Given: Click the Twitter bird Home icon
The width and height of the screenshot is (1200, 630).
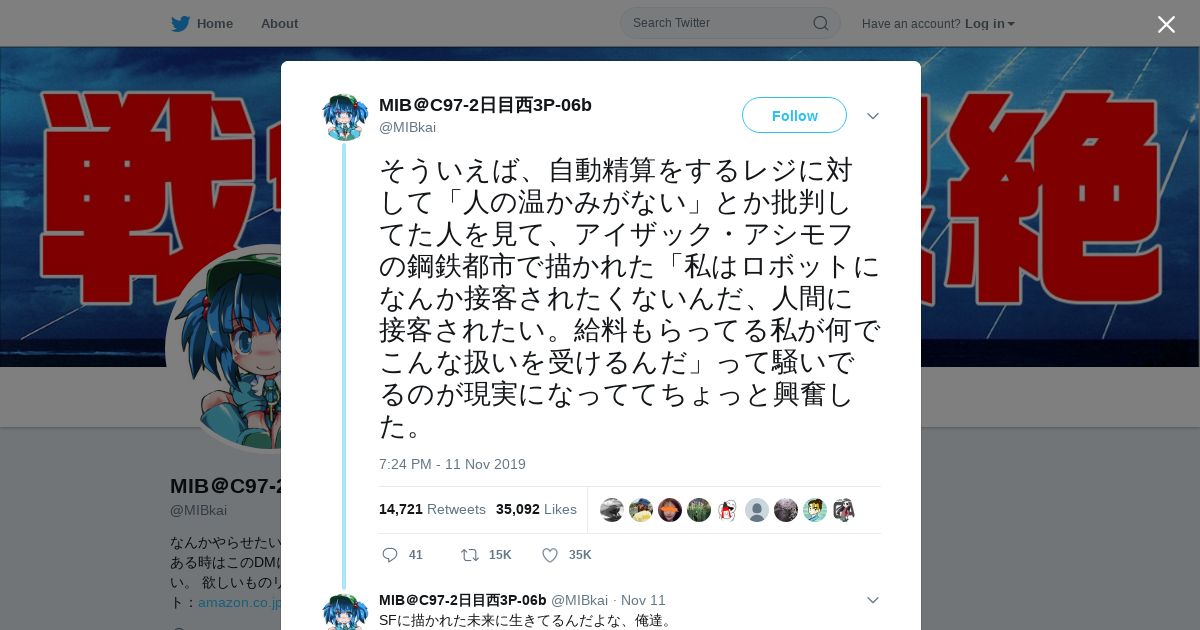Looking at the screenshot, I should coord(180,24).
